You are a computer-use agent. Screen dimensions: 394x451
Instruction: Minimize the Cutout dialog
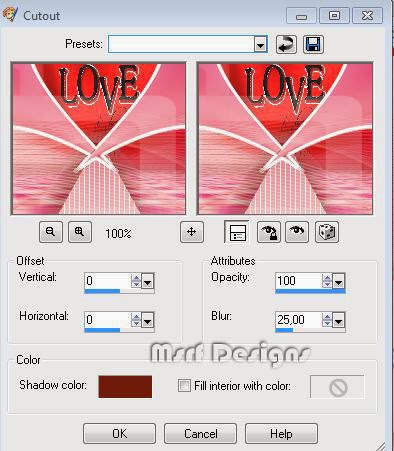point(301,16)
